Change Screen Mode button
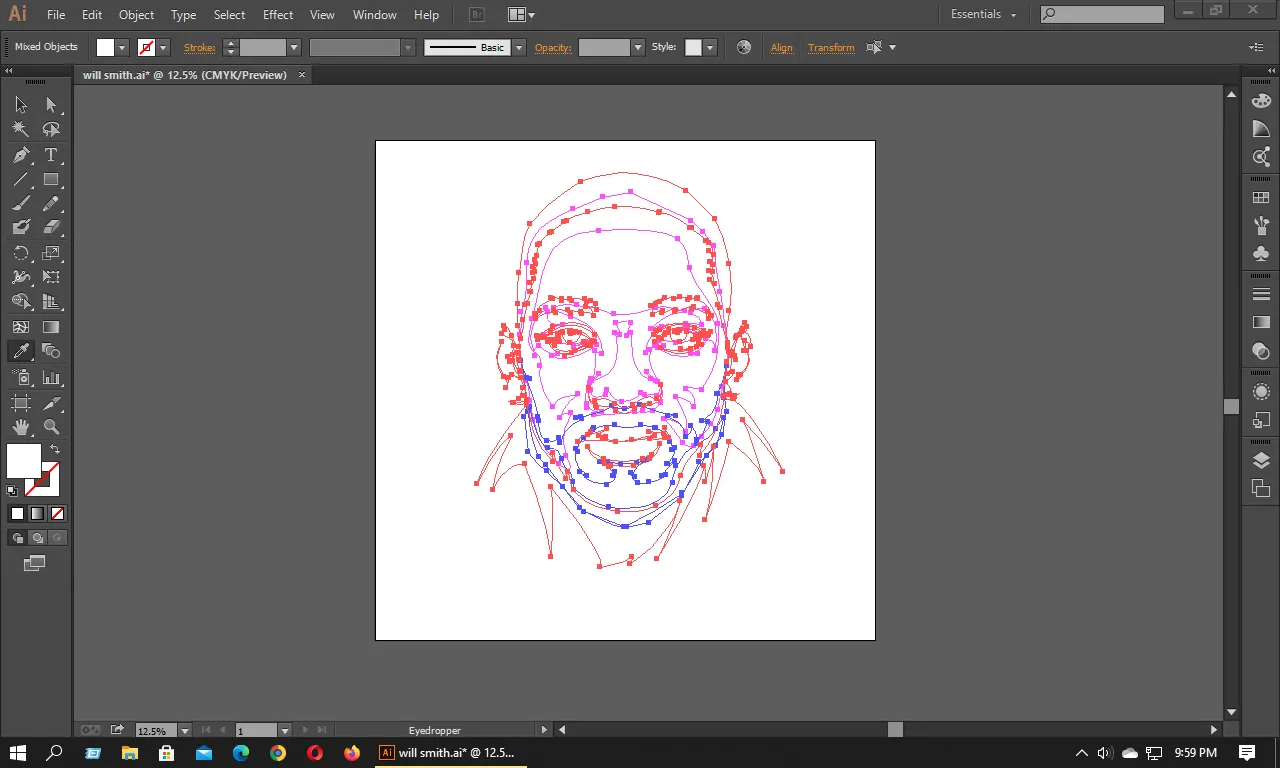 coord(35,564)
